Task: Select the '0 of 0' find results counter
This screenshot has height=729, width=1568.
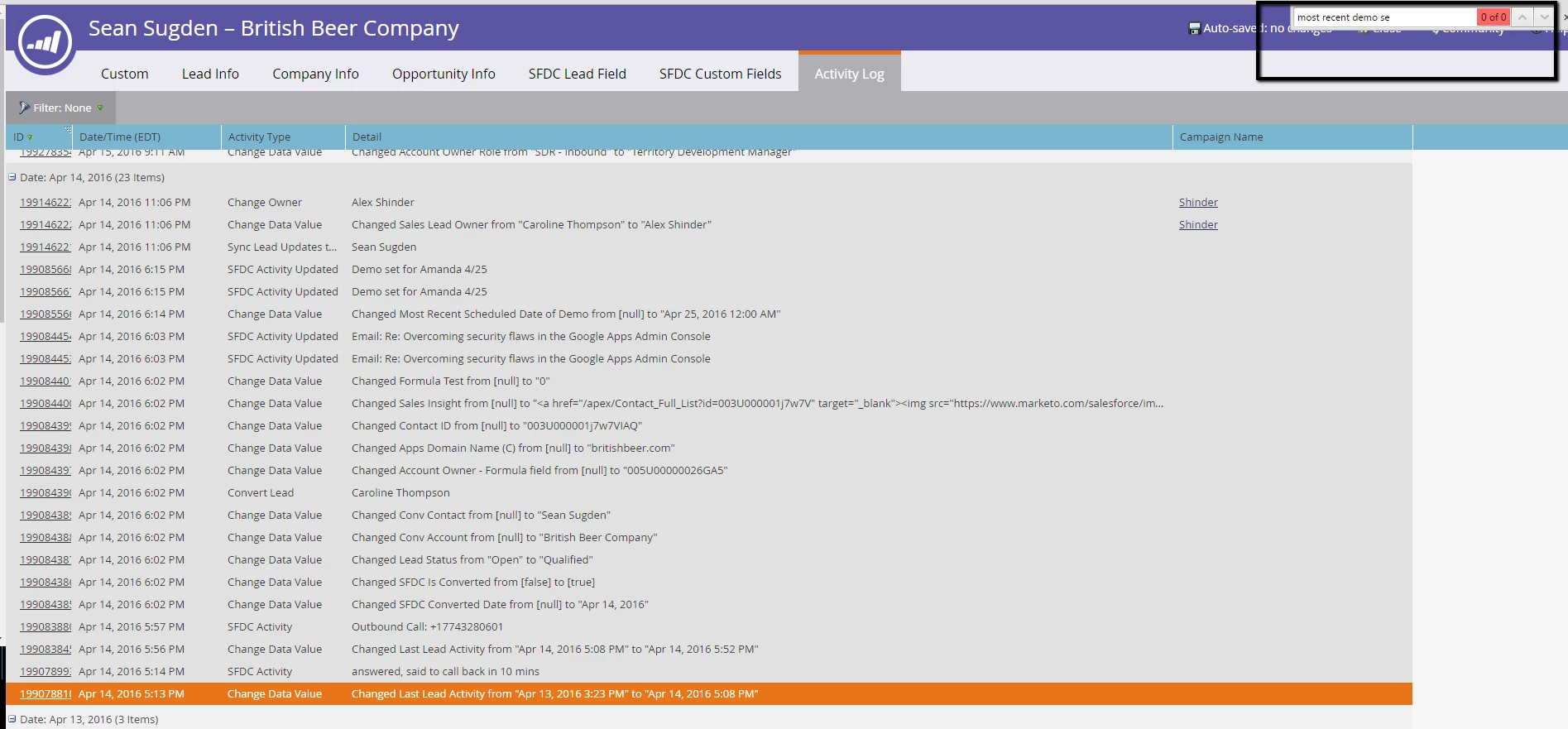Action: (1494, 17)
